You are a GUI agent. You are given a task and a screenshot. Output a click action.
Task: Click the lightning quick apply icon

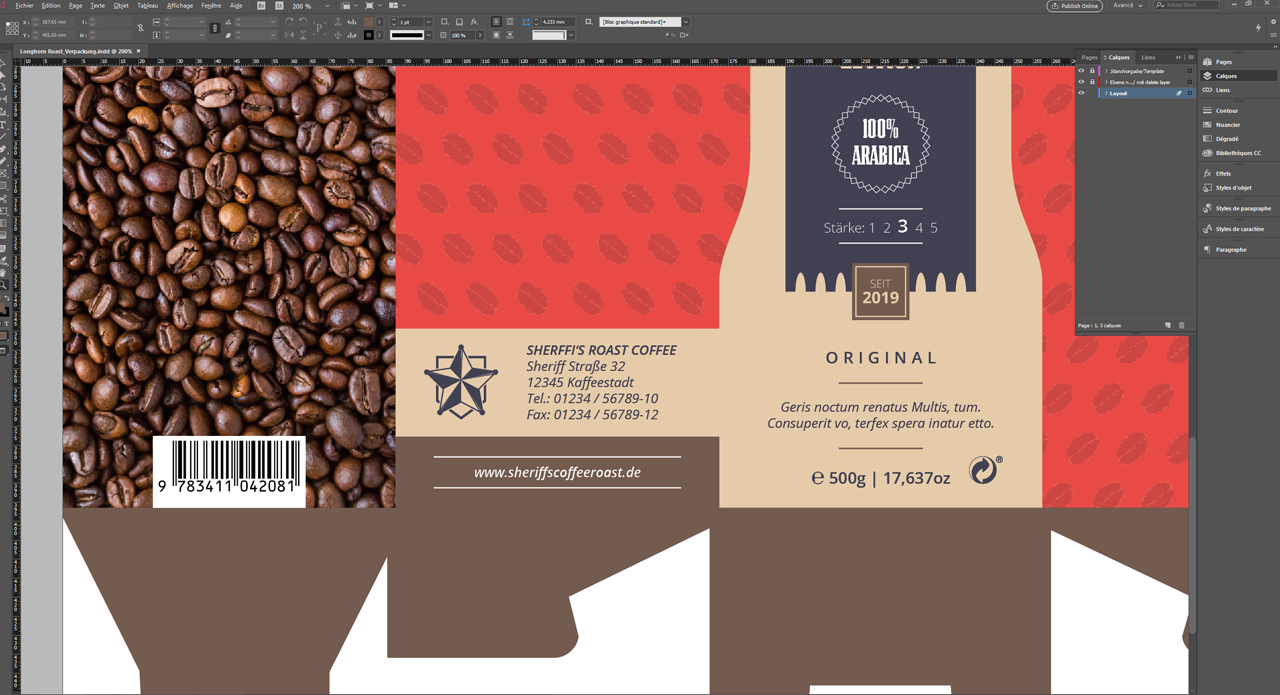point(1258,28)
